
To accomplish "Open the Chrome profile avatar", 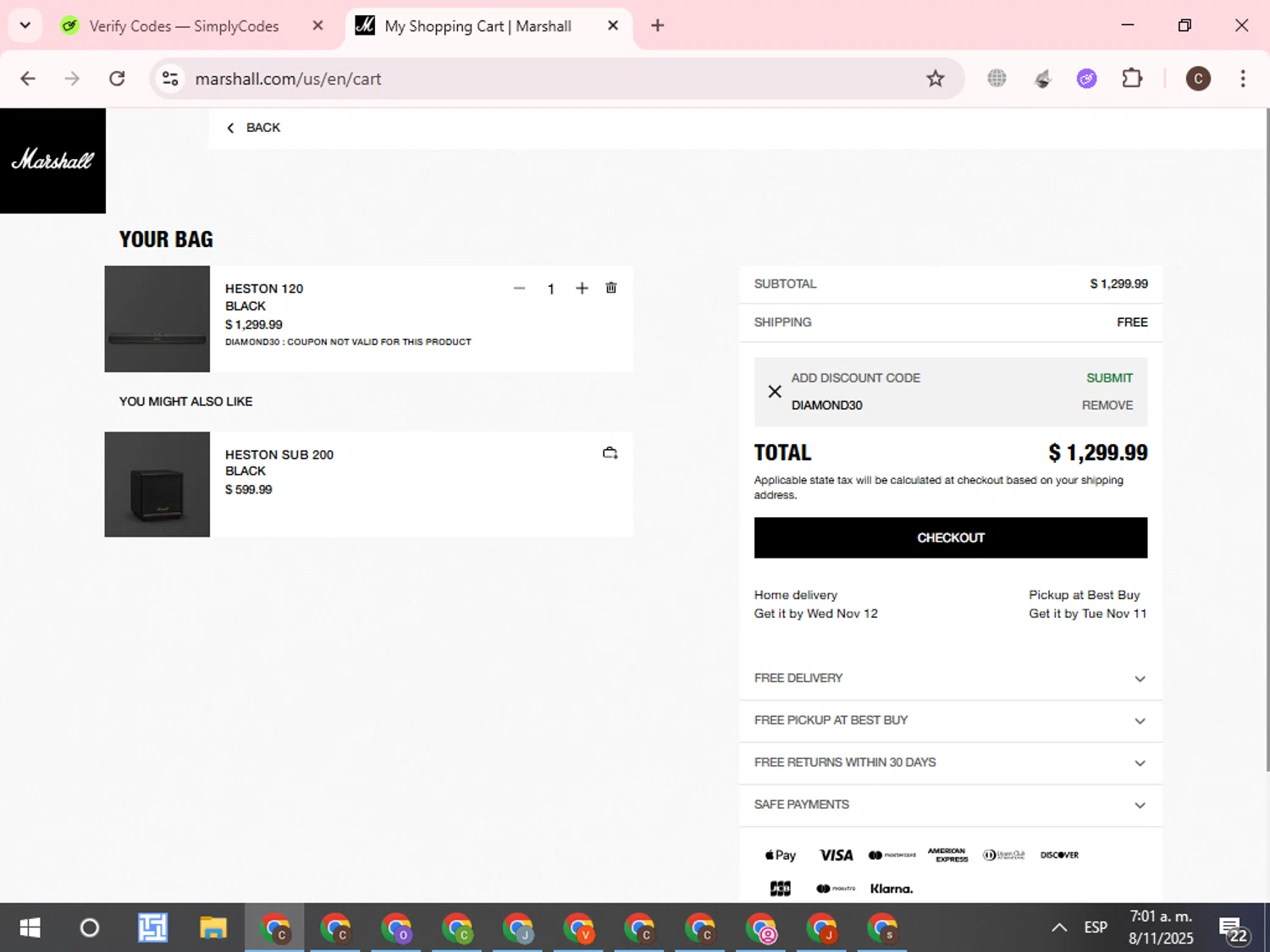I will 1198,79.
